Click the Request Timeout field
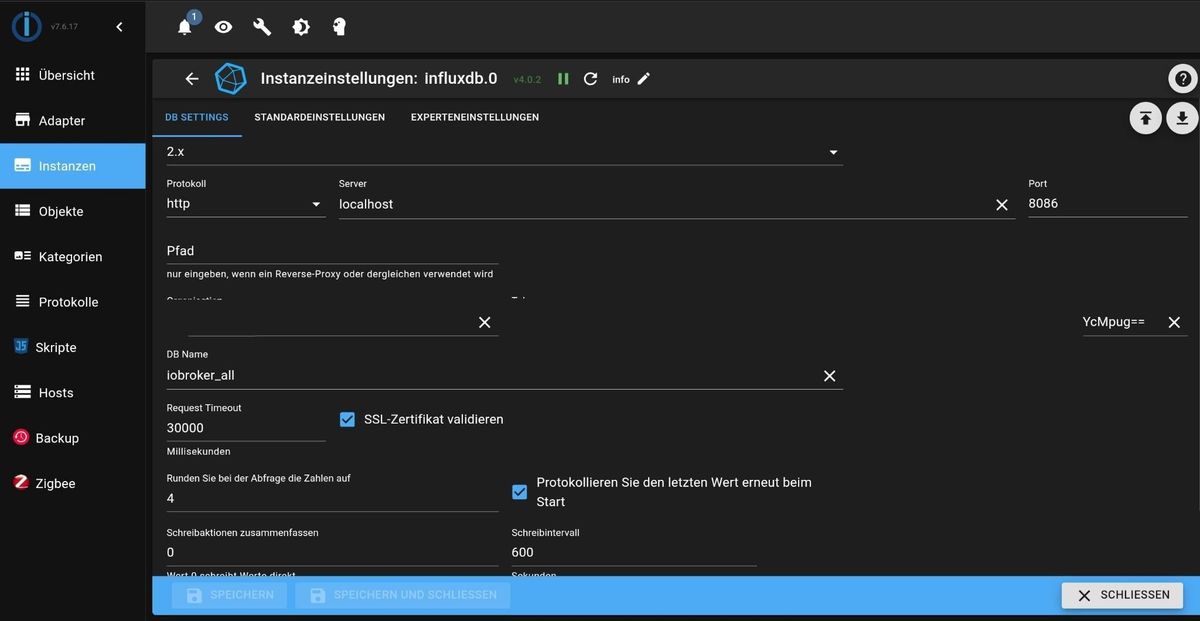 tap(246, 428)
